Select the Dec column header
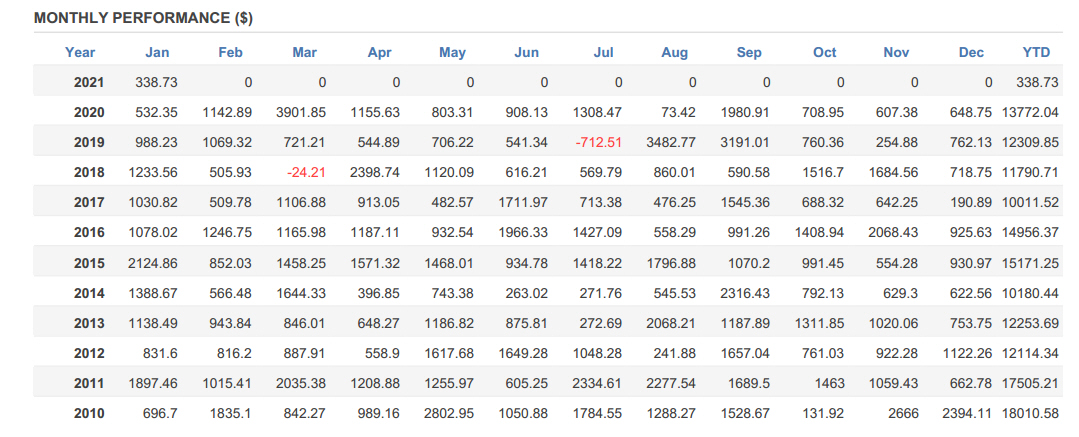 [971, 52]
